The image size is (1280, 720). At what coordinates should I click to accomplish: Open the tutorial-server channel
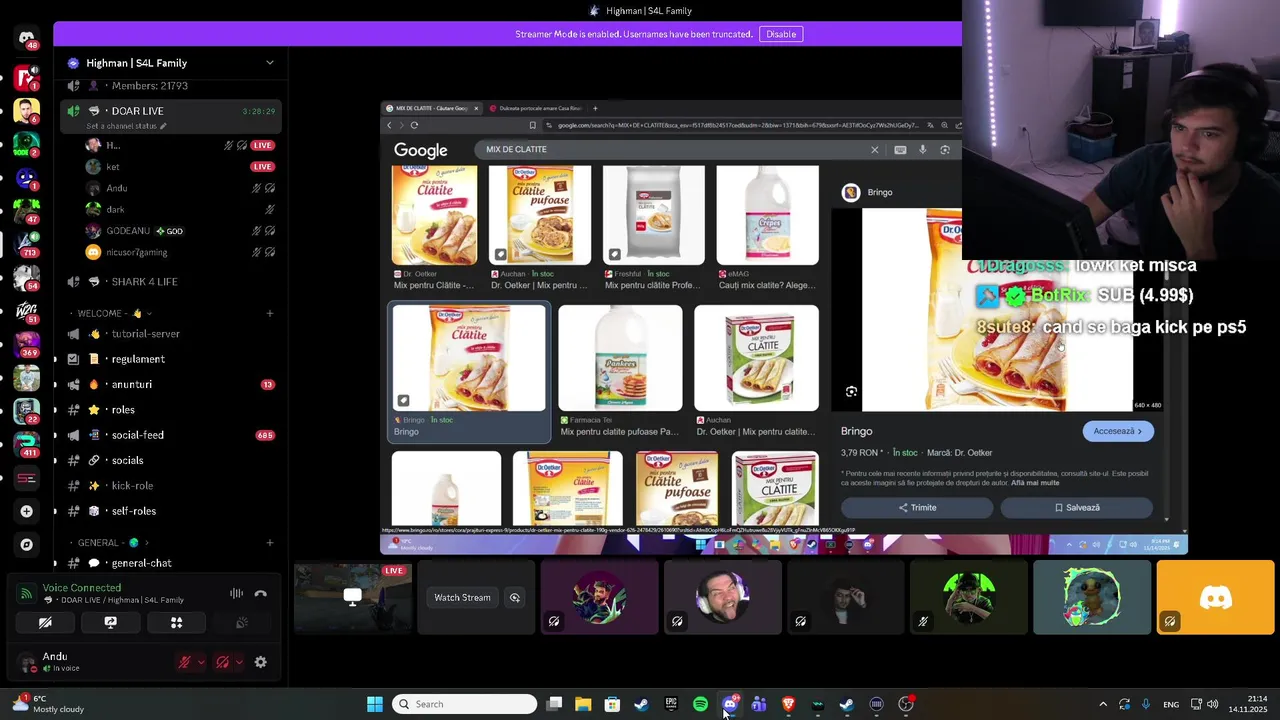170,334
